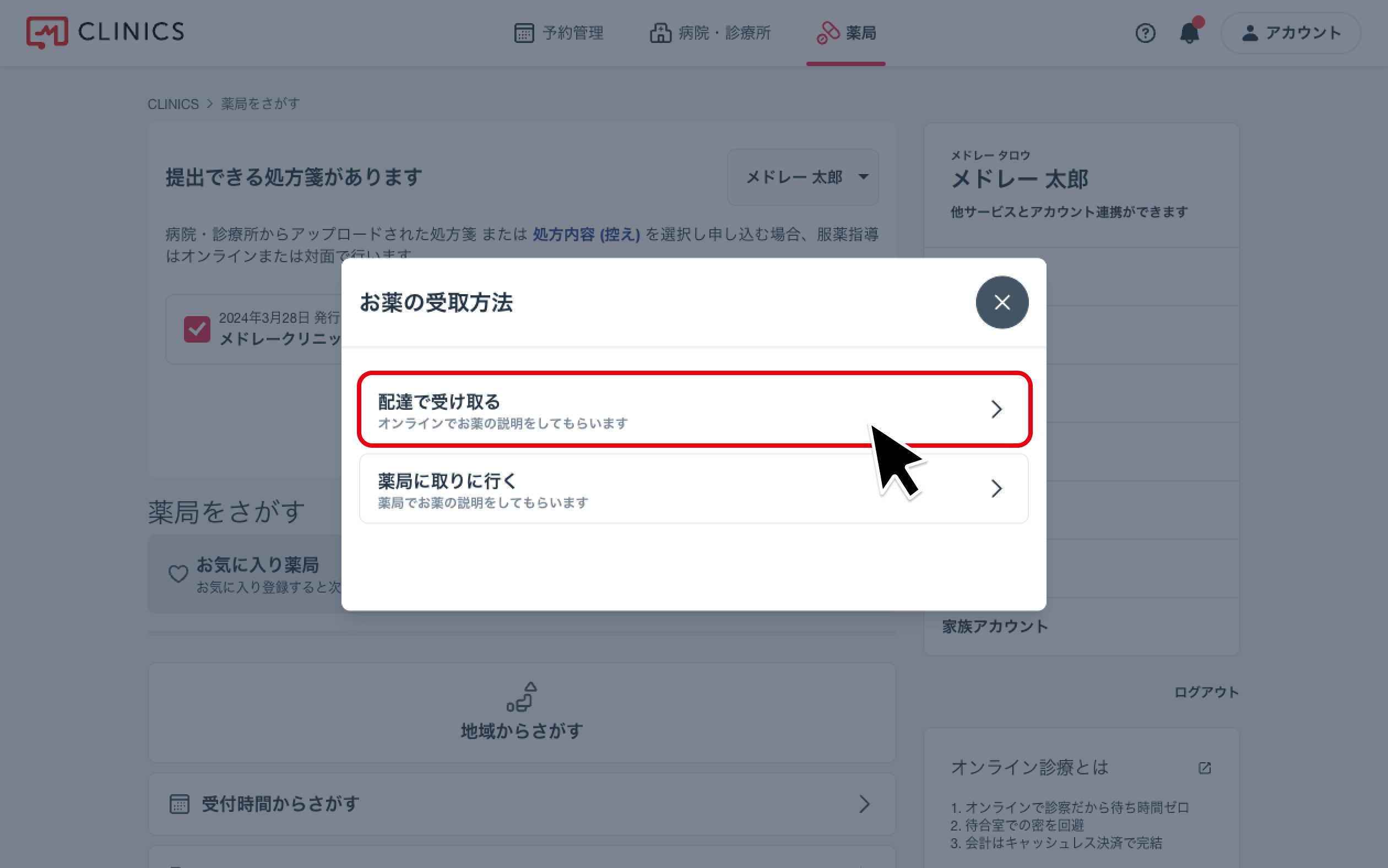The width and height of the screenshot is (1388, 868).
Task: Open 家族アカウント menu item
Action: coord(1081,626)
